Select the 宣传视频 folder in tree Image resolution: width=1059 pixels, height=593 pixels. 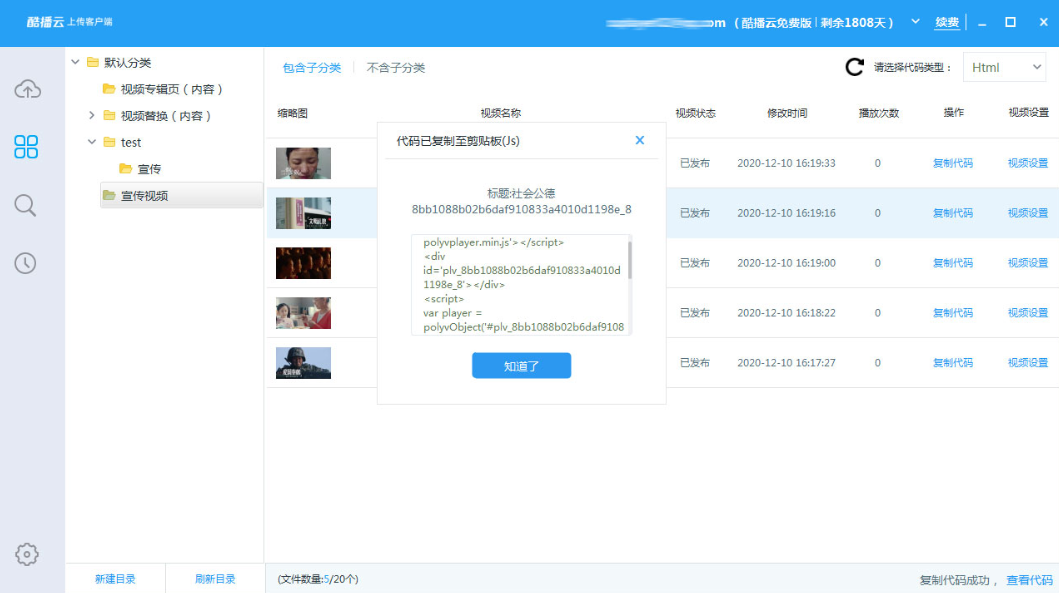144,196
